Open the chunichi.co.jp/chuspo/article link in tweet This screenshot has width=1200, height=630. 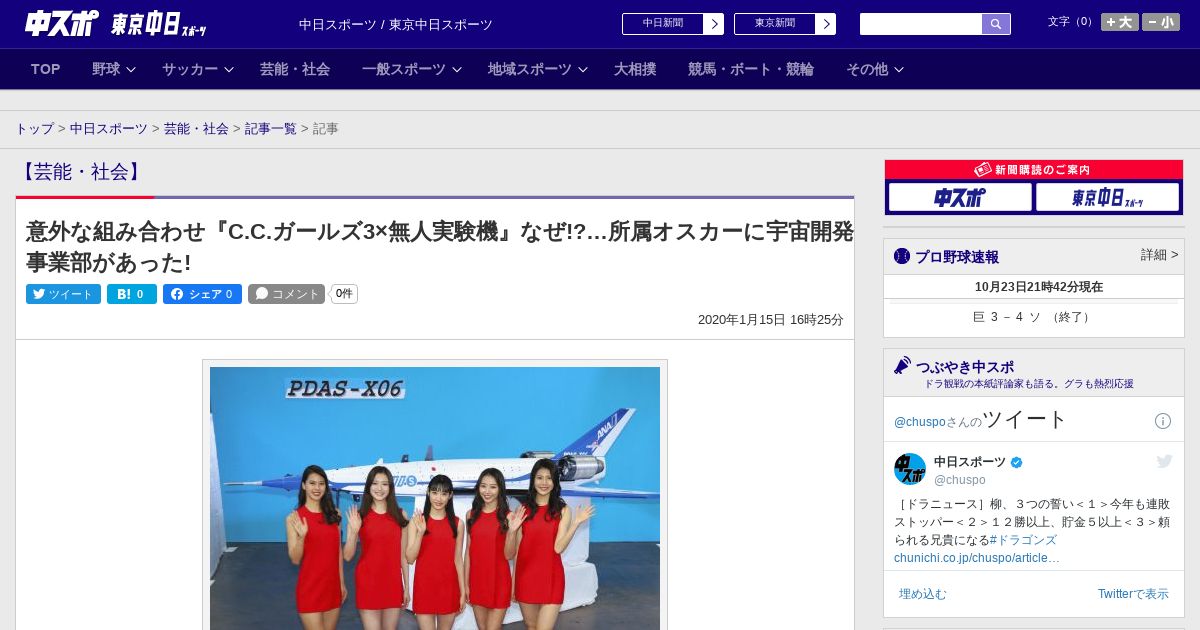pos(977,558)
